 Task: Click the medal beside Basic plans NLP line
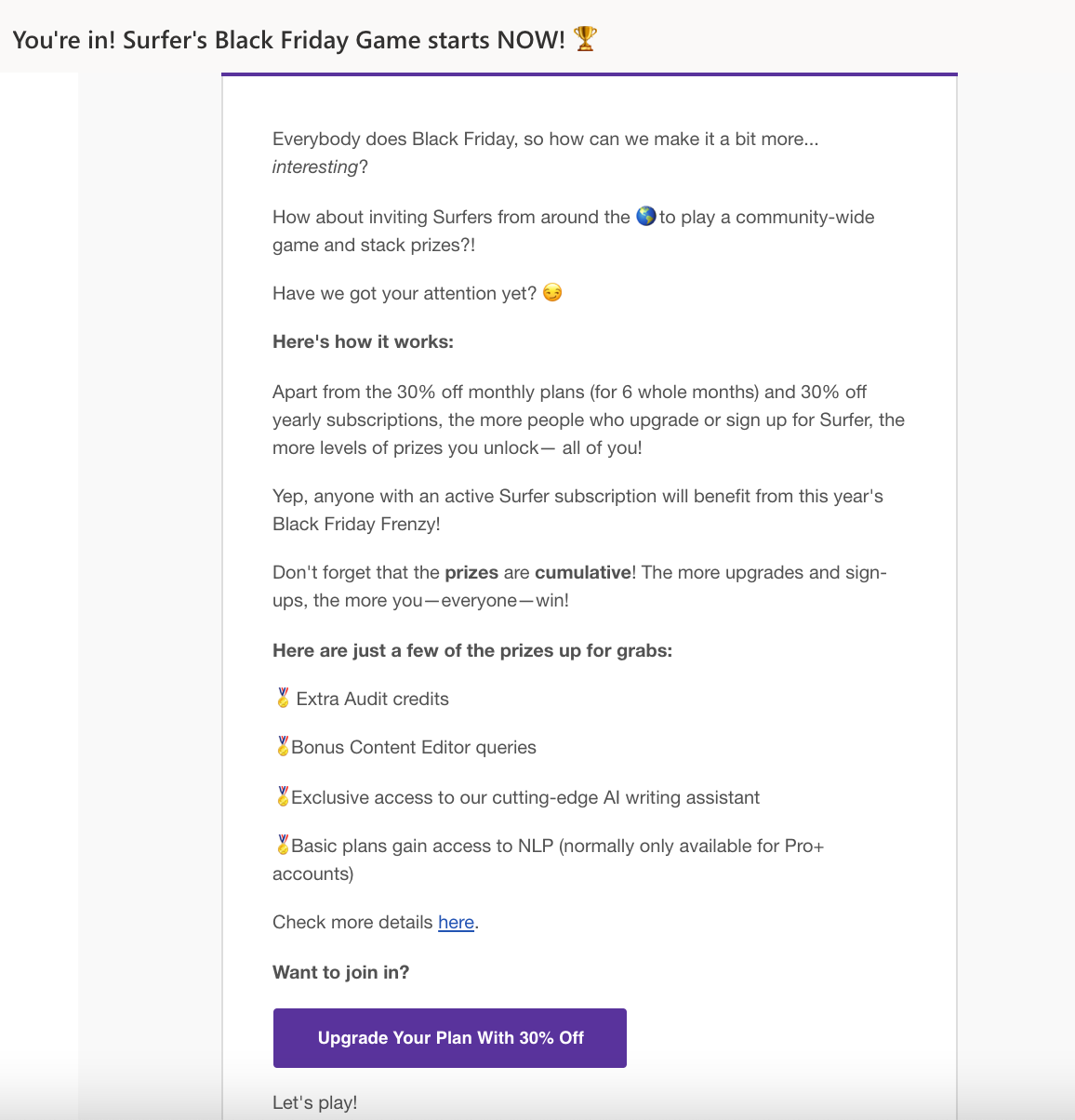[x=283, y=846]
